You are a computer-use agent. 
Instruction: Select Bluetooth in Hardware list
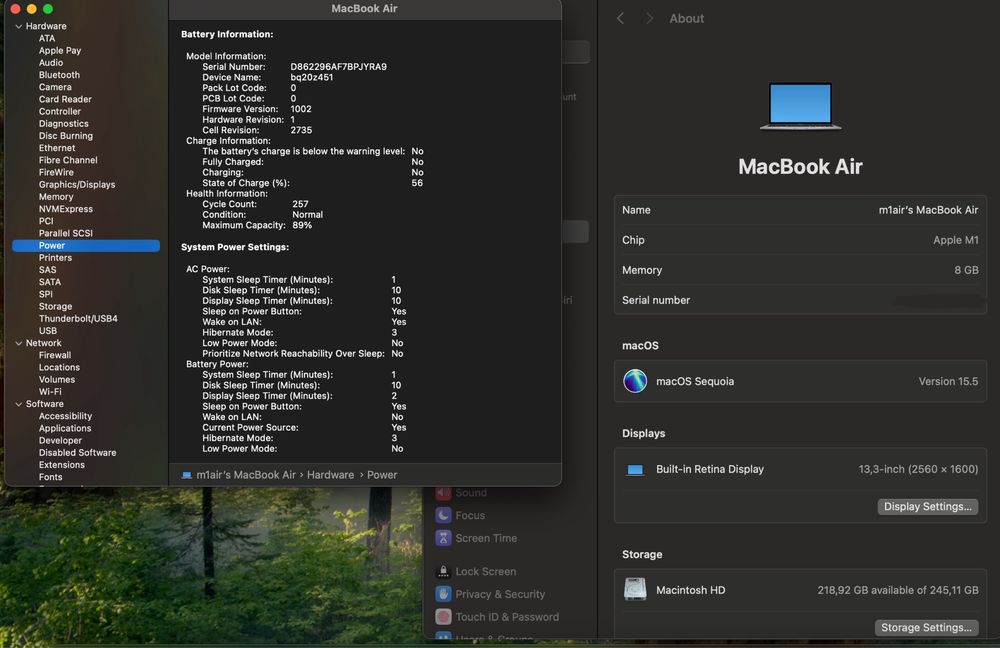coord(59,75)
